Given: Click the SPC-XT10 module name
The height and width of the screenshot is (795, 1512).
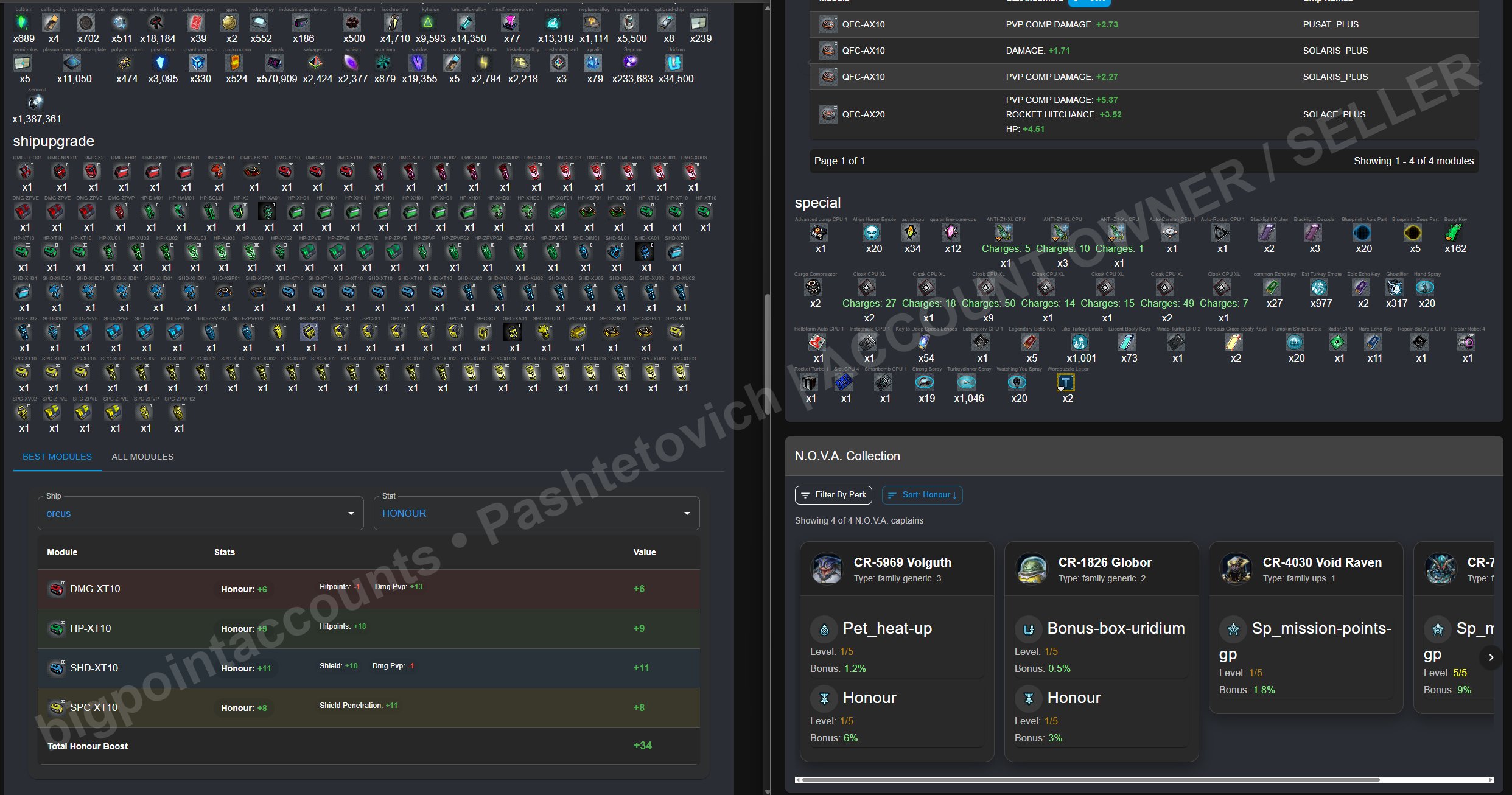Looking at the screenshot, I should point(94,707).
